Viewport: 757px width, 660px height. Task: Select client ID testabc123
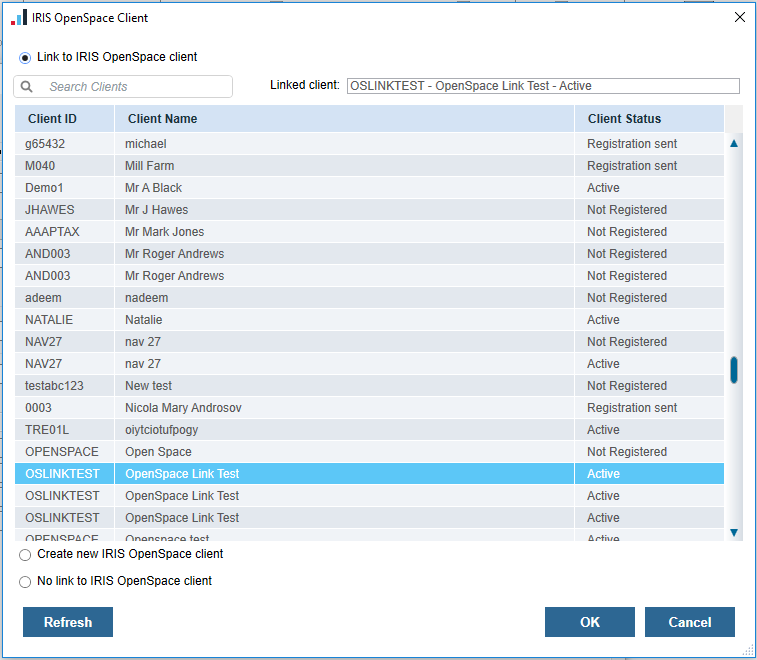pyautogui.click(x=54, y=386)
